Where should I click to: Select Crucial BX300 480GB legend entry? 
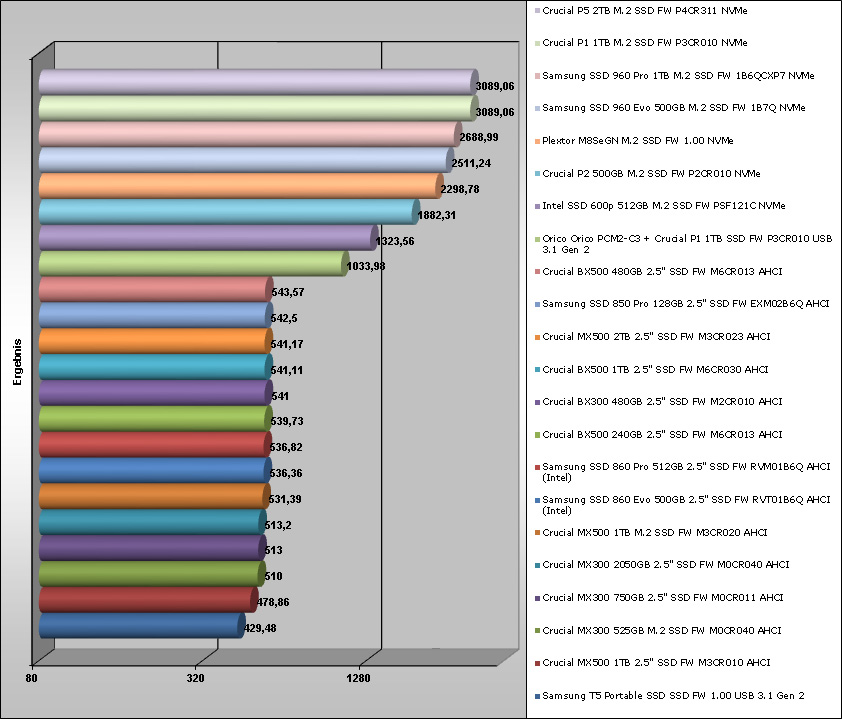tap(662, 402)
